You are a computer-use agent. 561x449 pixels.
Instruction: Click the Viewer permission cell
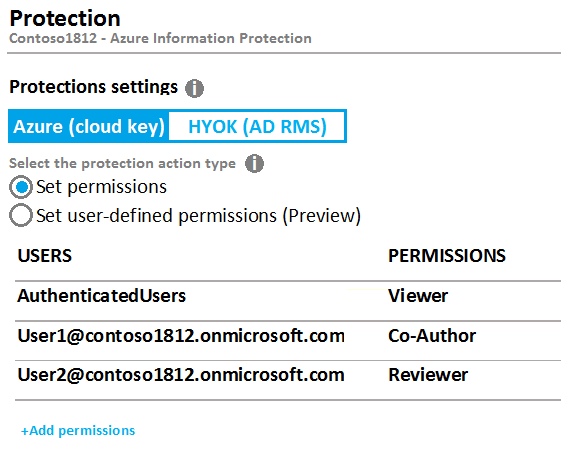click(418, 296)
